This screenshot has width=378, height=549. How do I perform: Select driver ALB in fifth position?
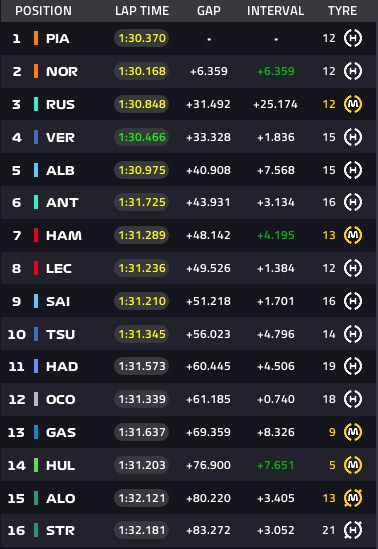[60, 170]
